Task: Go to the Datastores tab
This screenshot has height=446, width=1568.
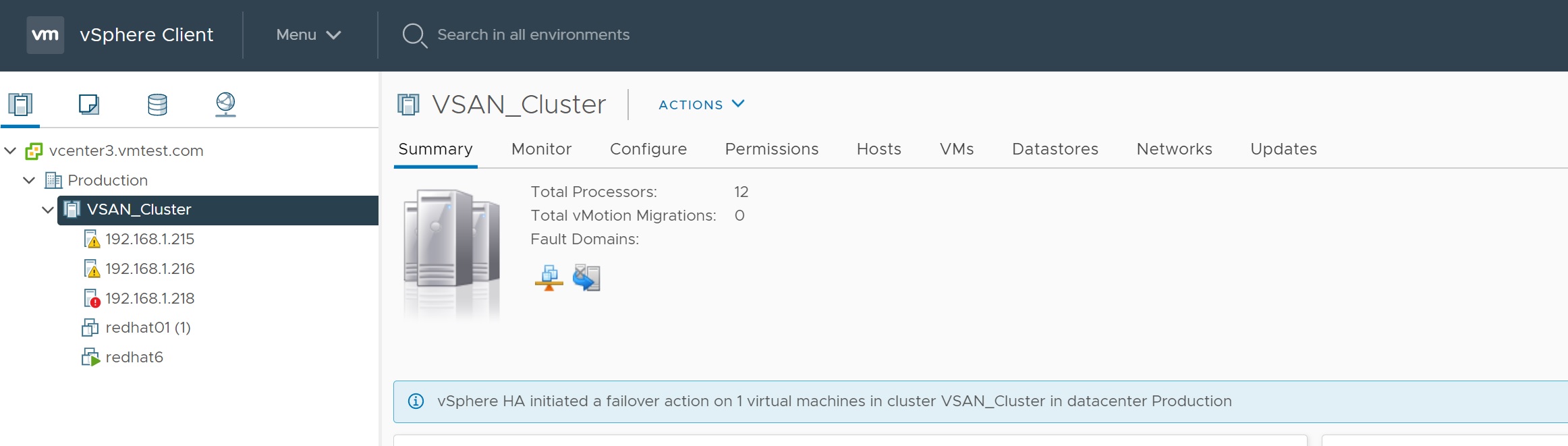Action: [1055, 149]
